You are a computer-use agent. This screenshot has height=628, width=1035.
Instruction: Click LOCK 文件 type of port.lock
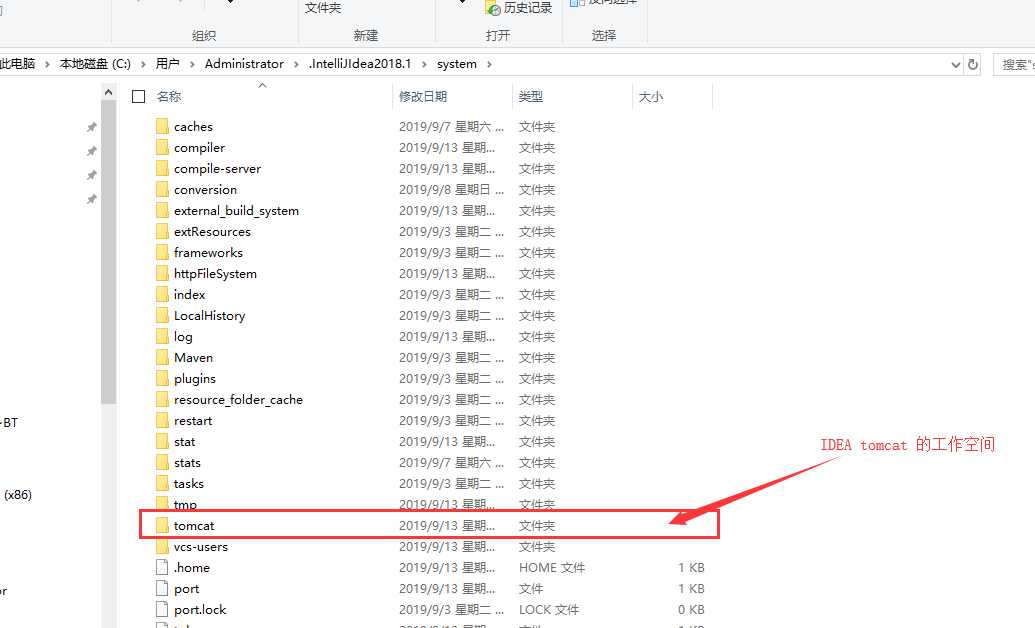pos(549,610)
